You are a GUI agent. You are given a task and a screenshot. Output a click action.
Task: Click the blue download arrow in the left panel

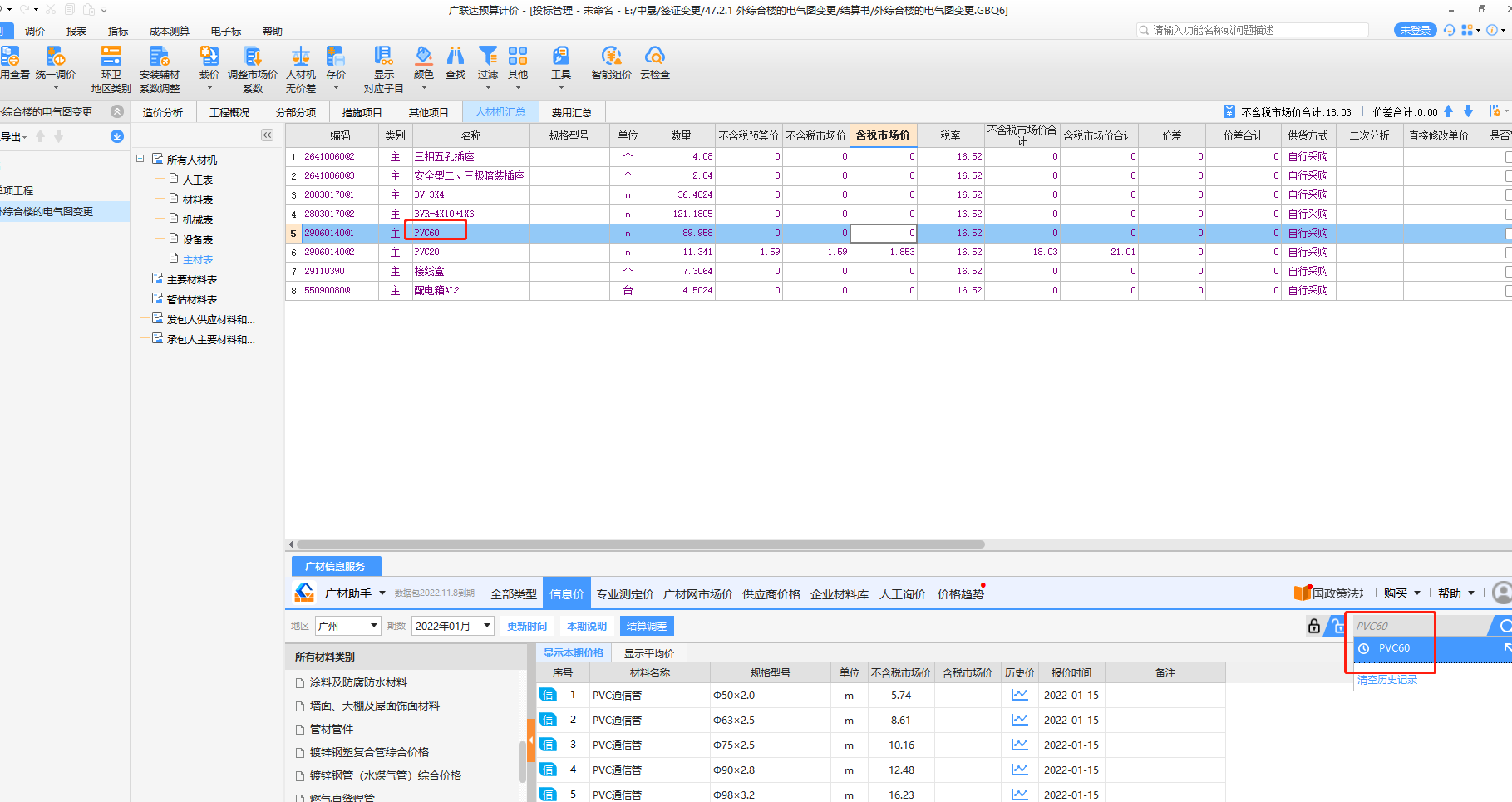pyautogui.click(x=117, y=136)
